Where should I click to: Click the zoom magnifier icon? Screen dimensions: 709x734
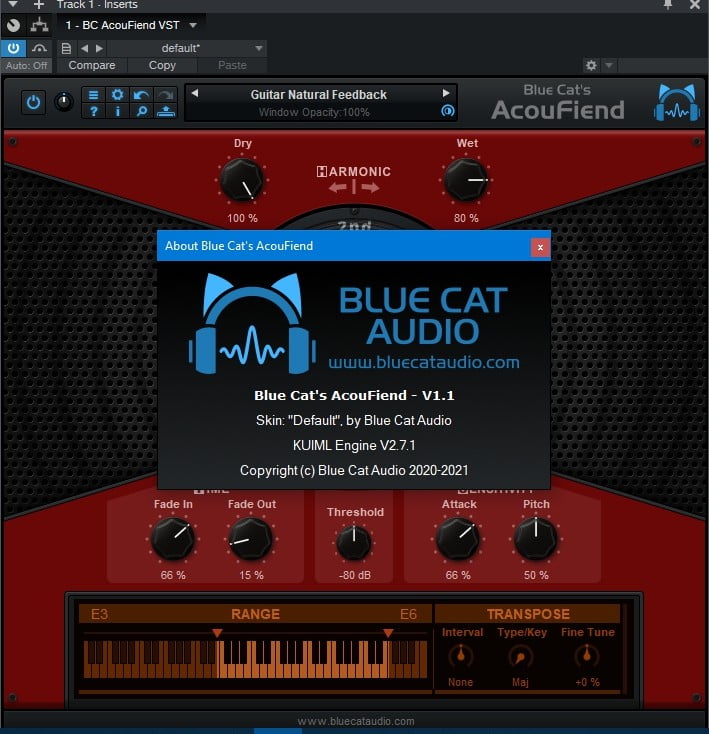point(142,112)
